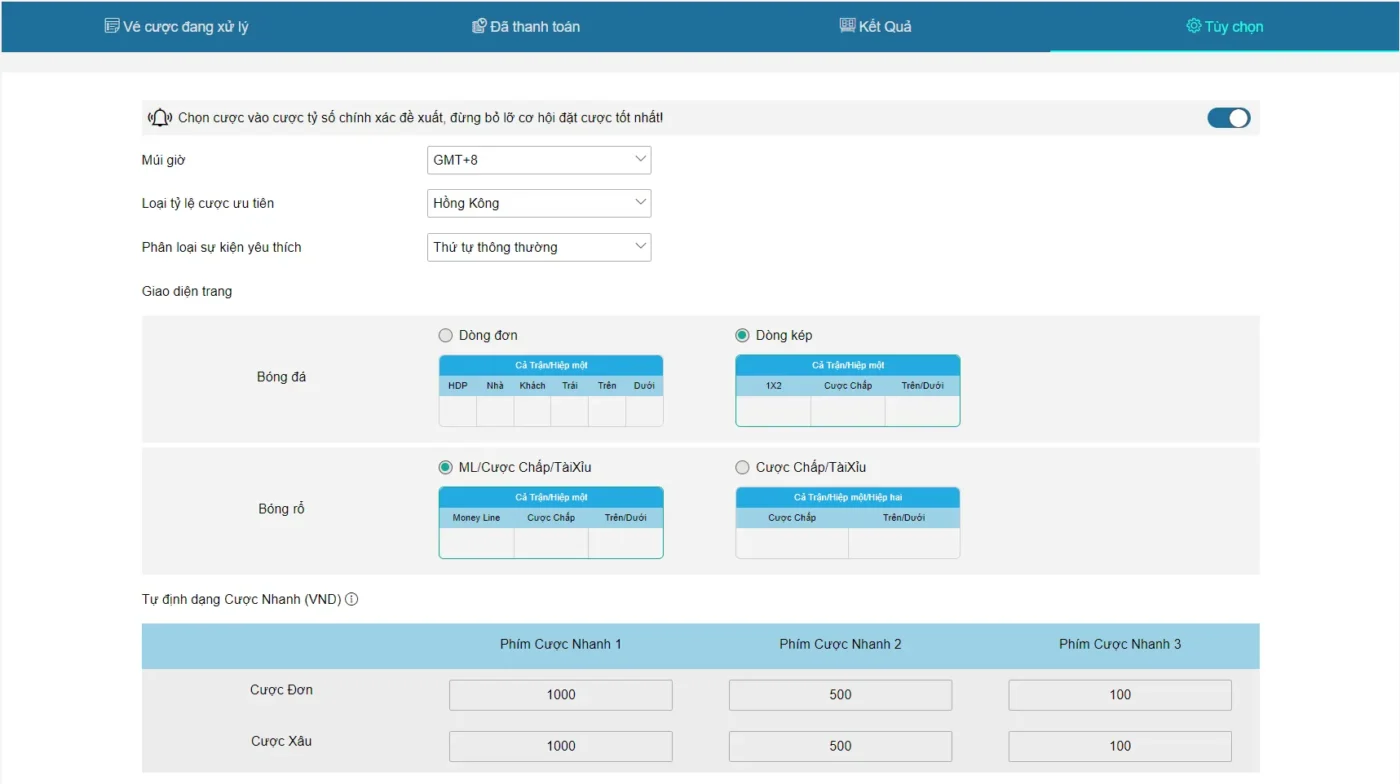Go to the Đã thanh toán tab
The width and height of the screenshot is (1400, 784).
526,27
